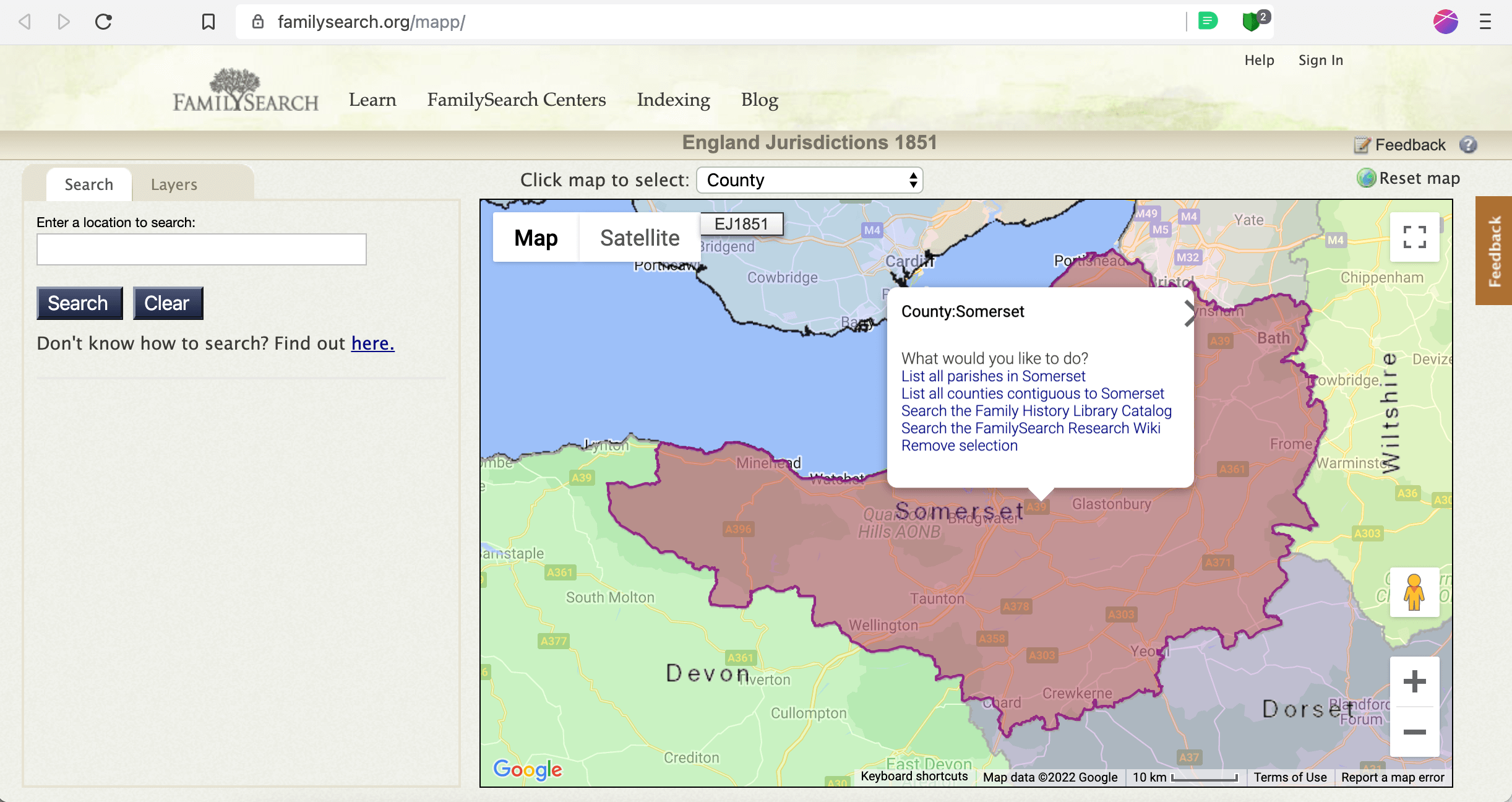Open the Blog menu item
This screenshot has width=1512, height=802.
[x=760, y=100]
